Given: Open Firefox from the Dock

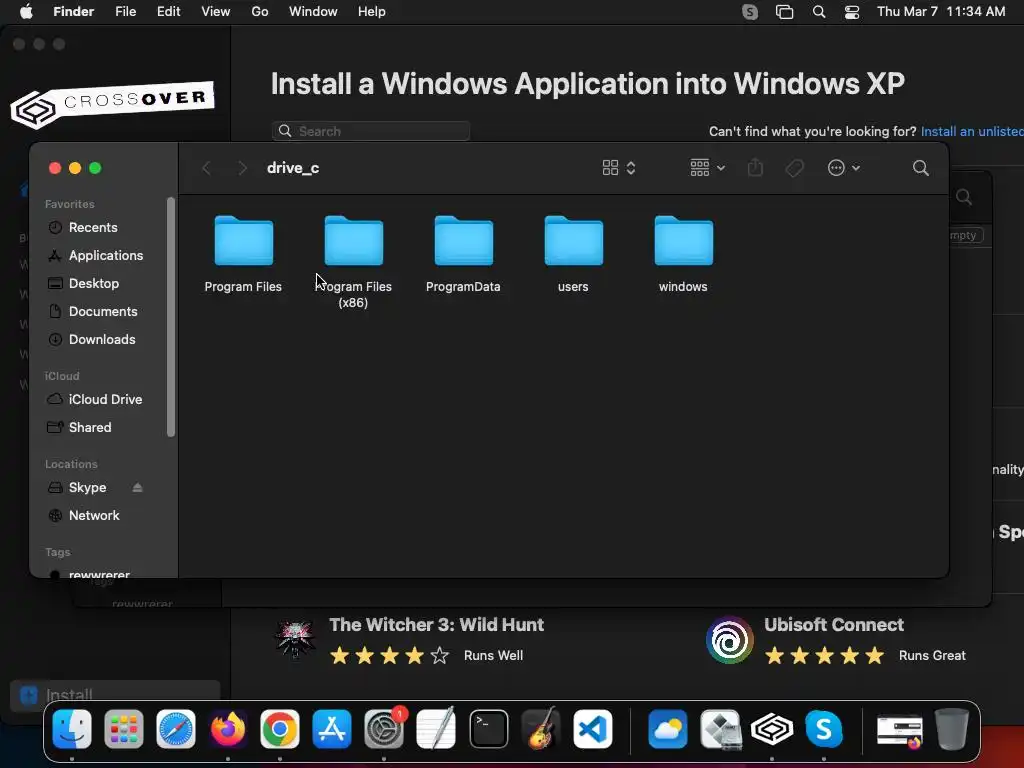Looking at the screenshot, I should pos(228,729).
